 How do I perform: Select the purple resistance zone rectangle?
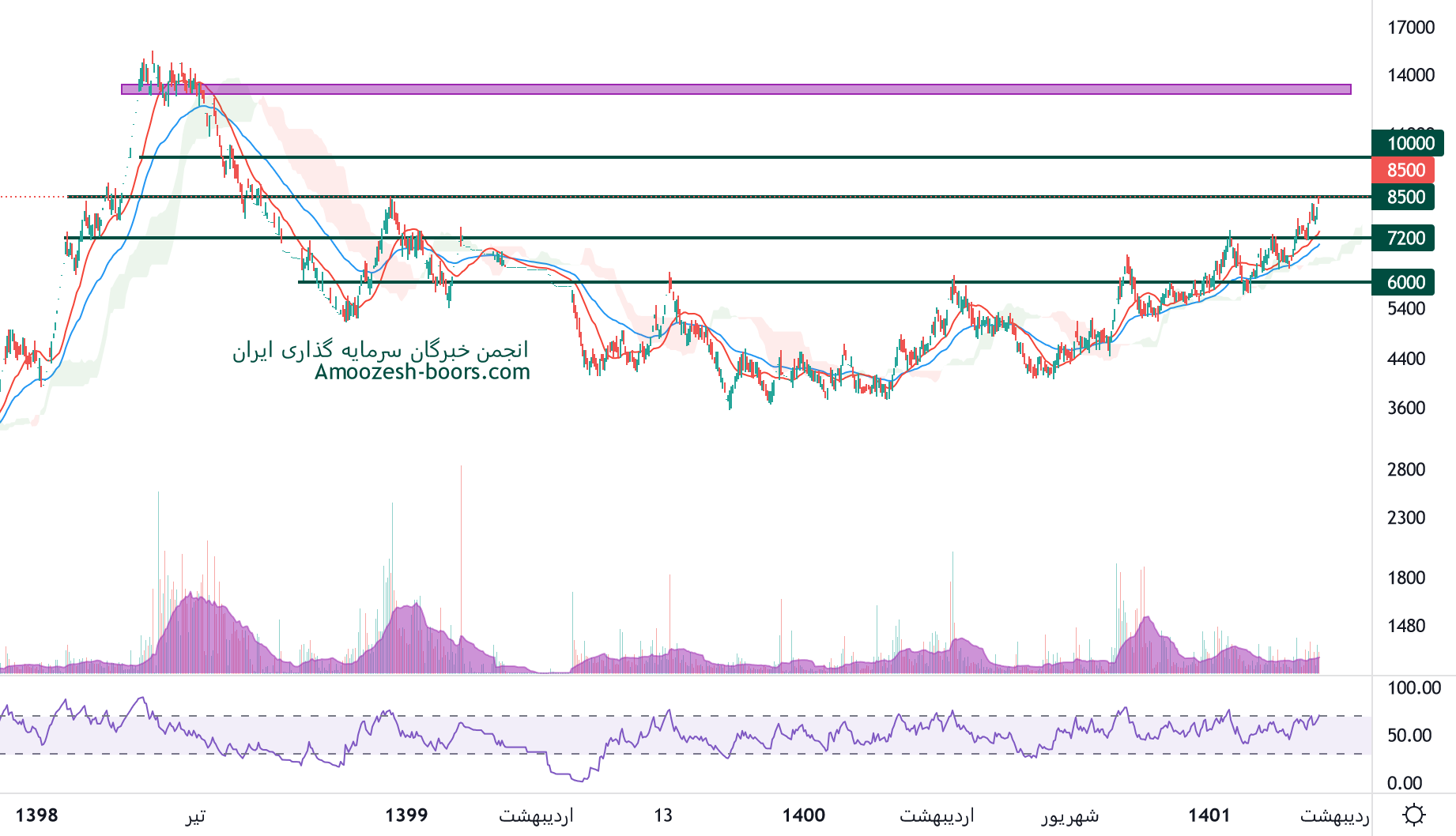tap(735, 89)
